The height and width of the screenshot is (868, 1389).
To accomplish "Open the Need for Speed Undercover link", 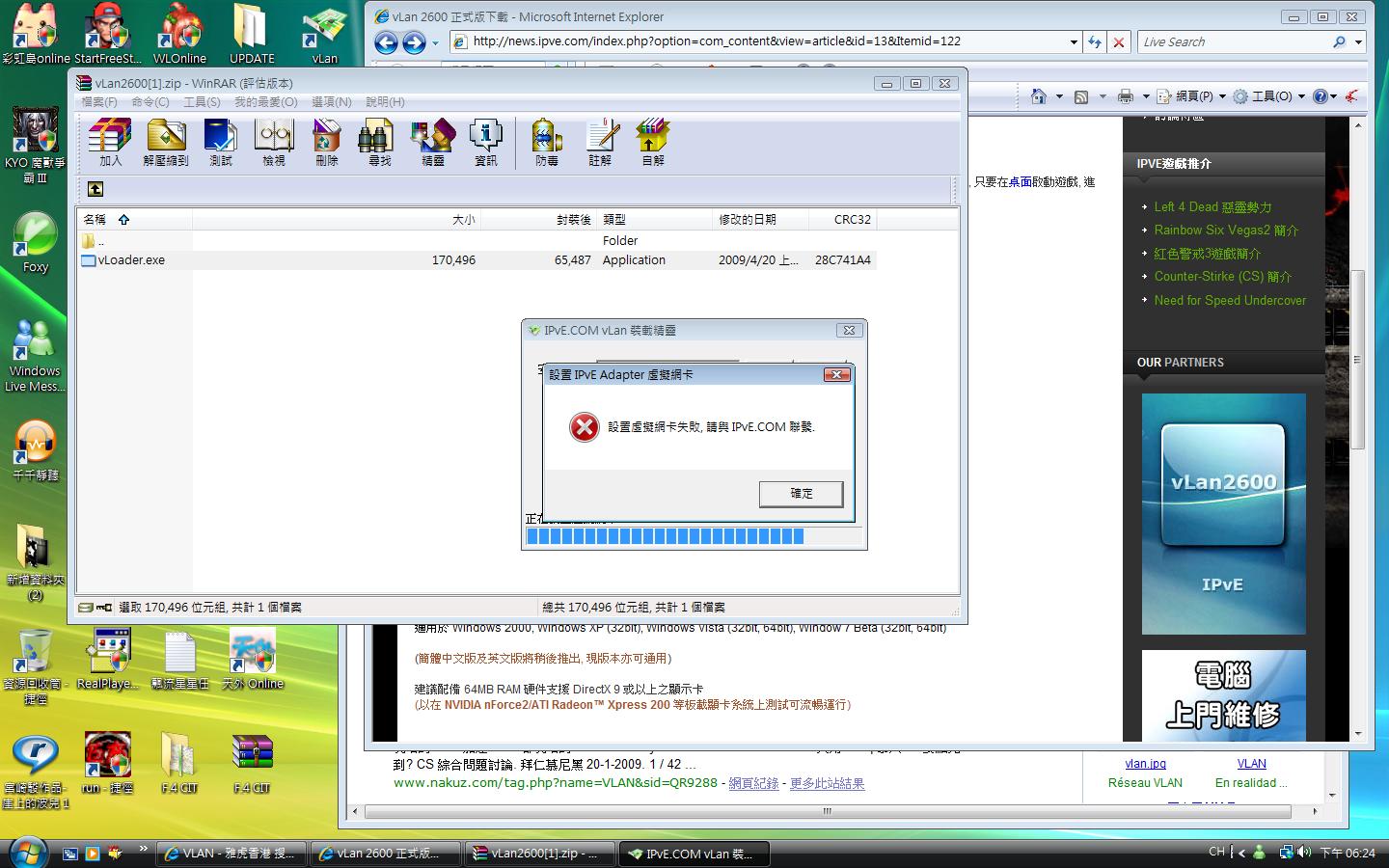I will (1231, 300).
